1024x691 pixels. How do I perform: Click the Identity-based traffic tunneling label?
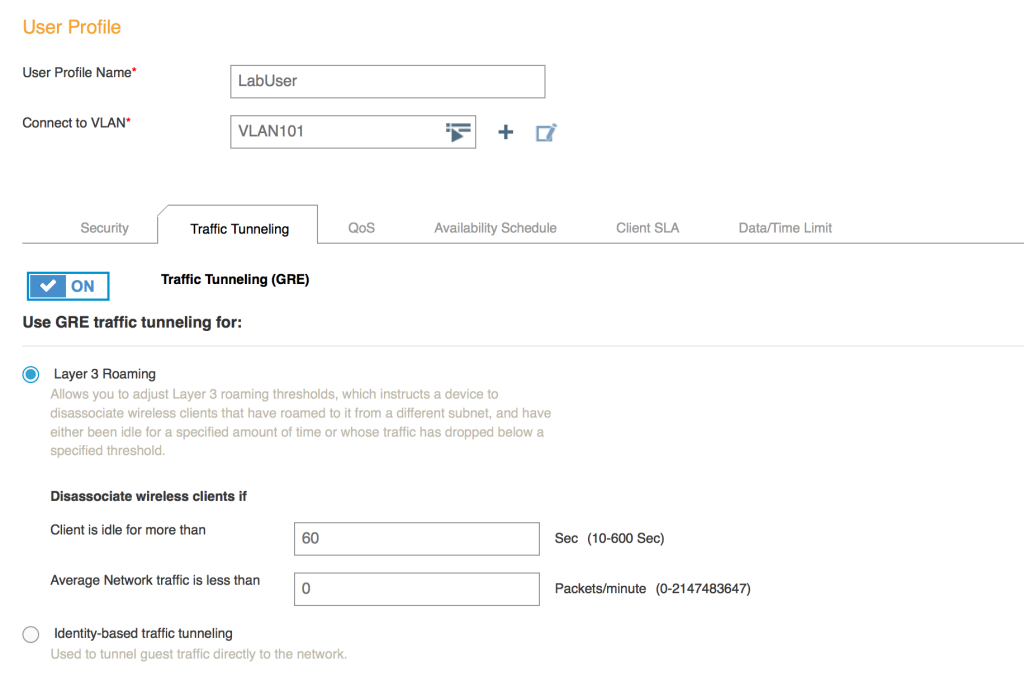[143, 634]
